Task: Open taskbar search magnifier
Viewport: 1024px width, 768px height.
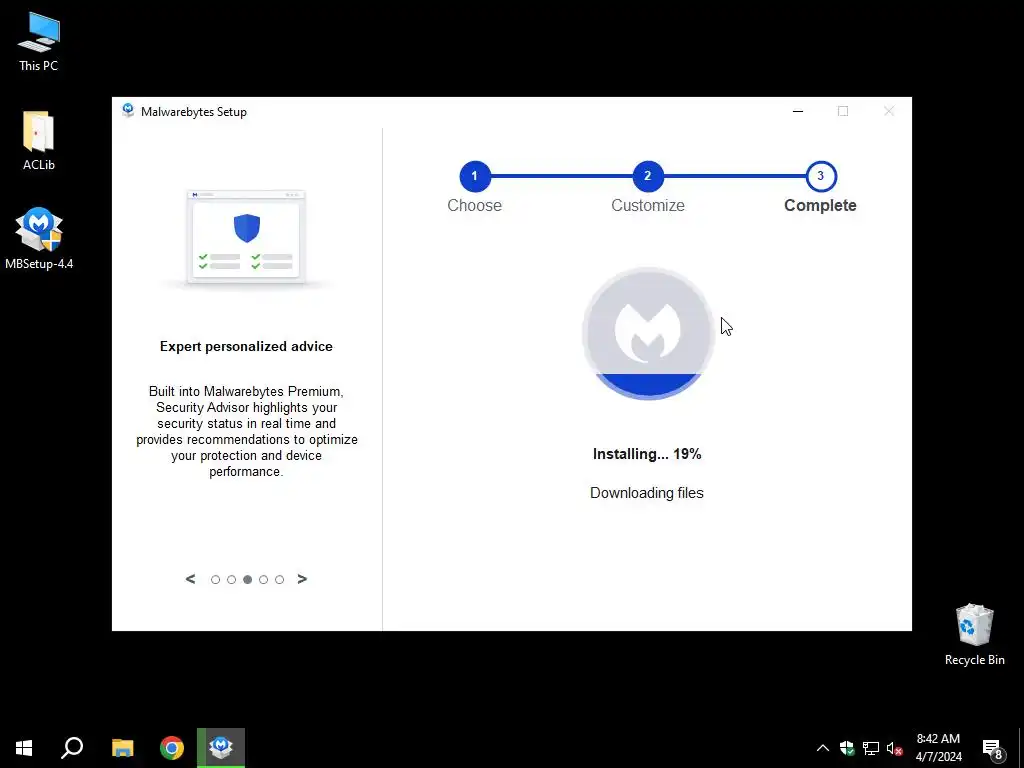Action: point(72,748)
